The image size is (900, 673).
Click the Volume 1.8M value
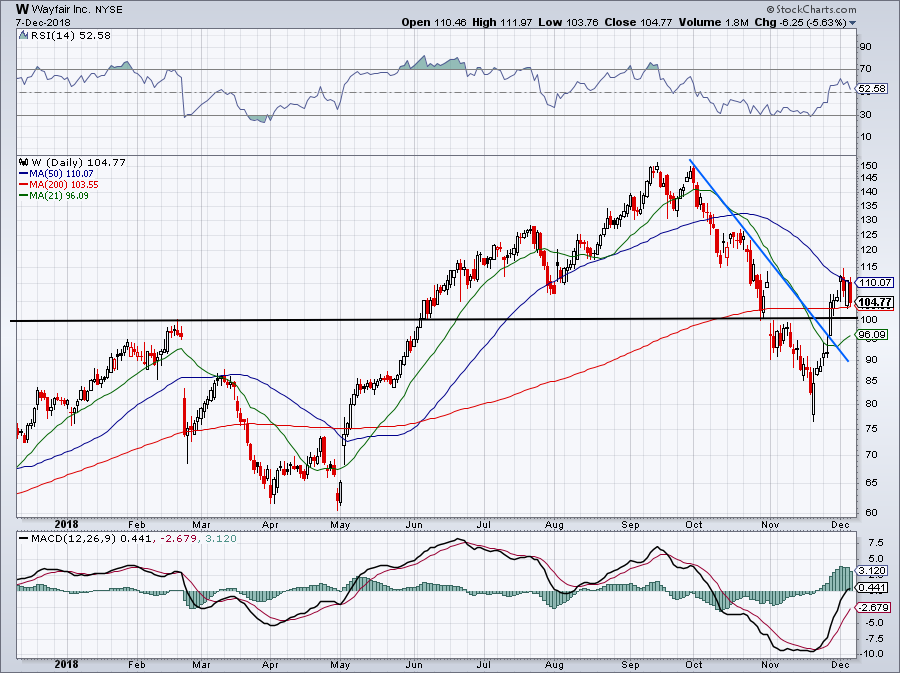point(713,22)
